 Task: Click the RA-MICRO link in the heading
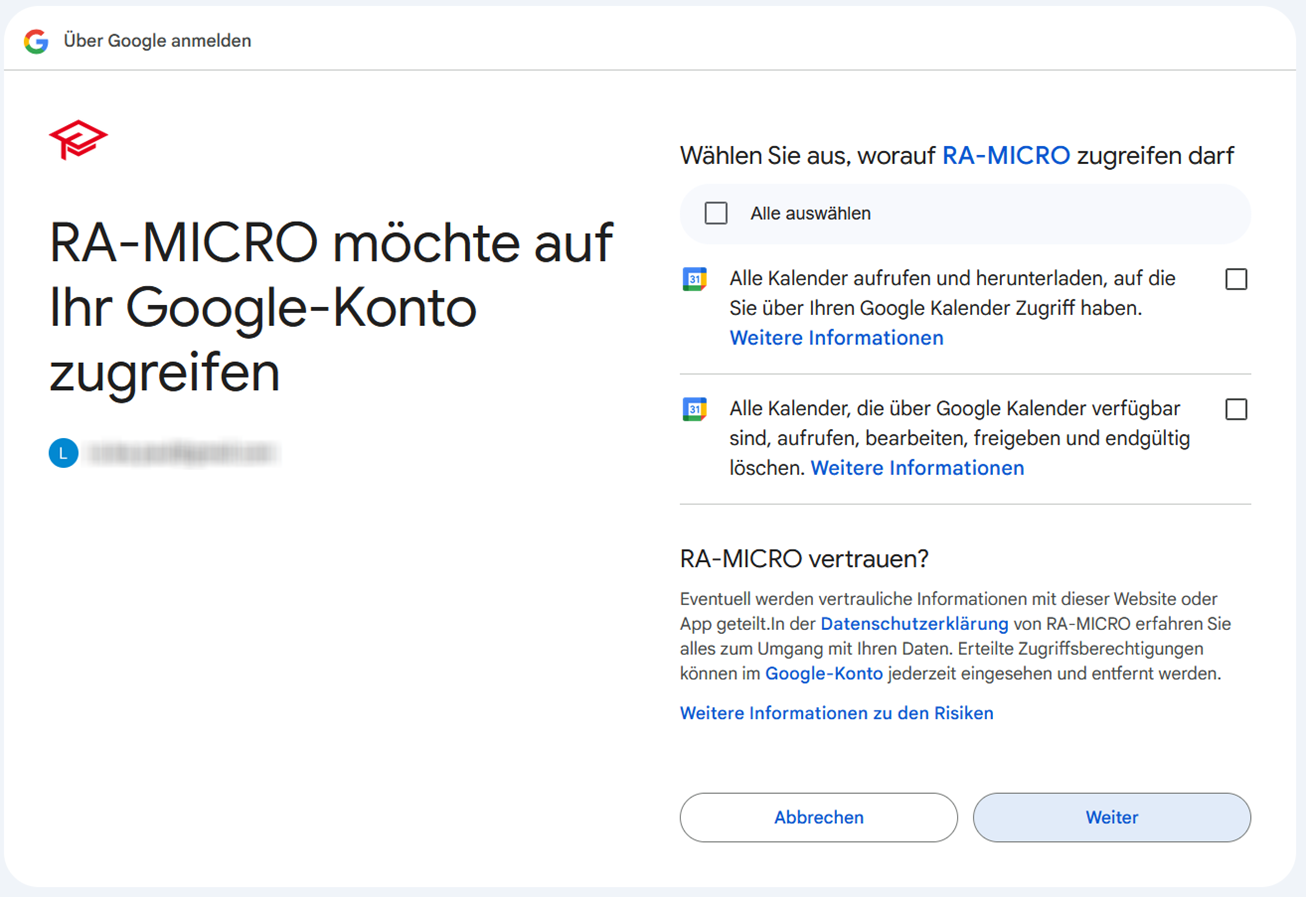click(x=1006, y=155)
